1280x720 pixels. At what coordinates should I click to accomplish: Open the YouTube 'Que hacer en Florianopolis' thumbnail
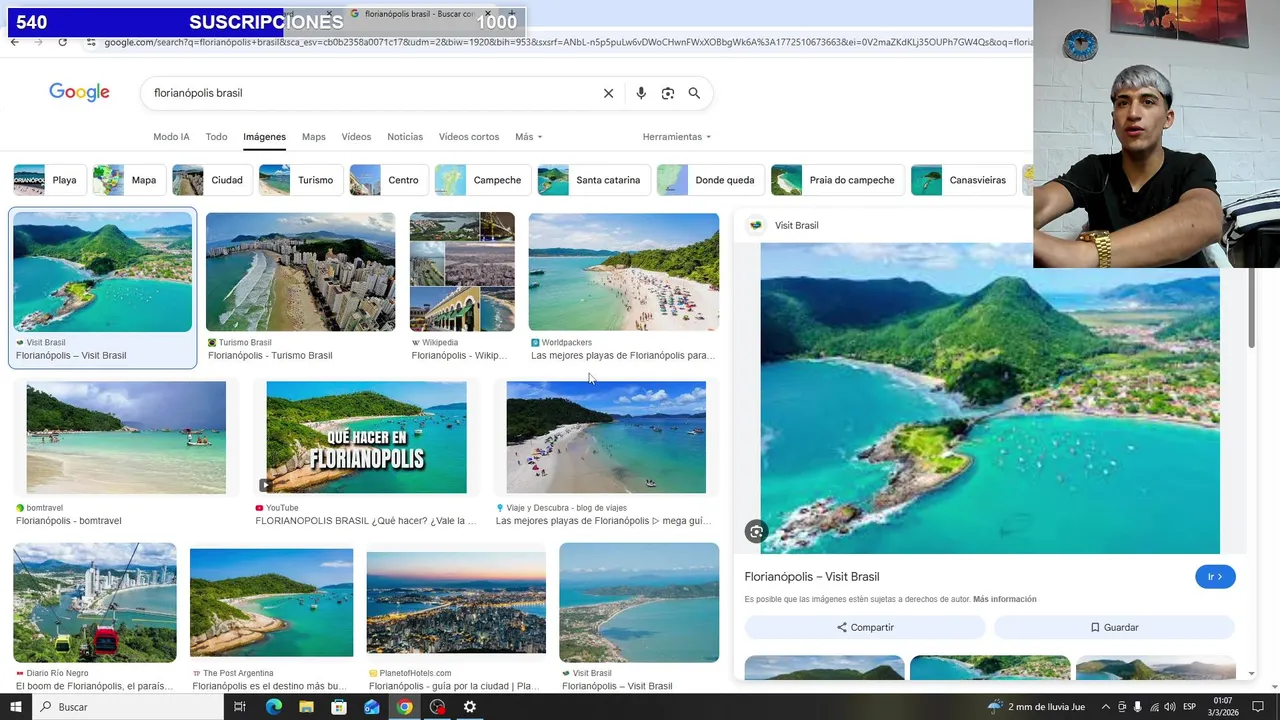(x=366, y=437)
